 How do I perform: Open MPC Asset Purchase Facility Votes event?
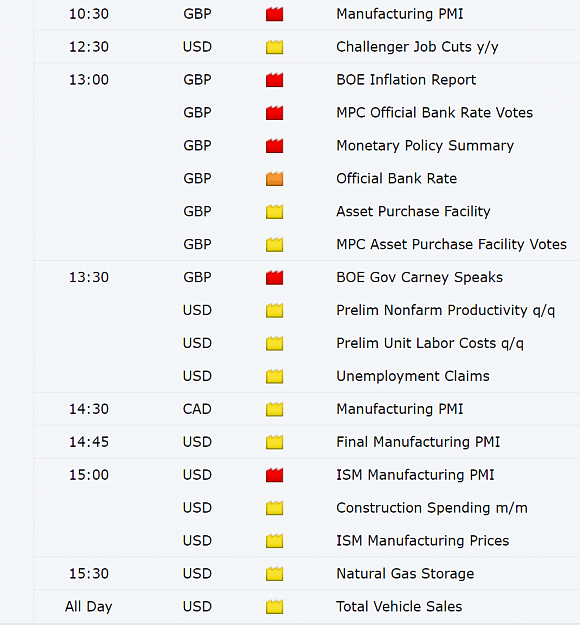pyautogui.click(x=451, y=244)
